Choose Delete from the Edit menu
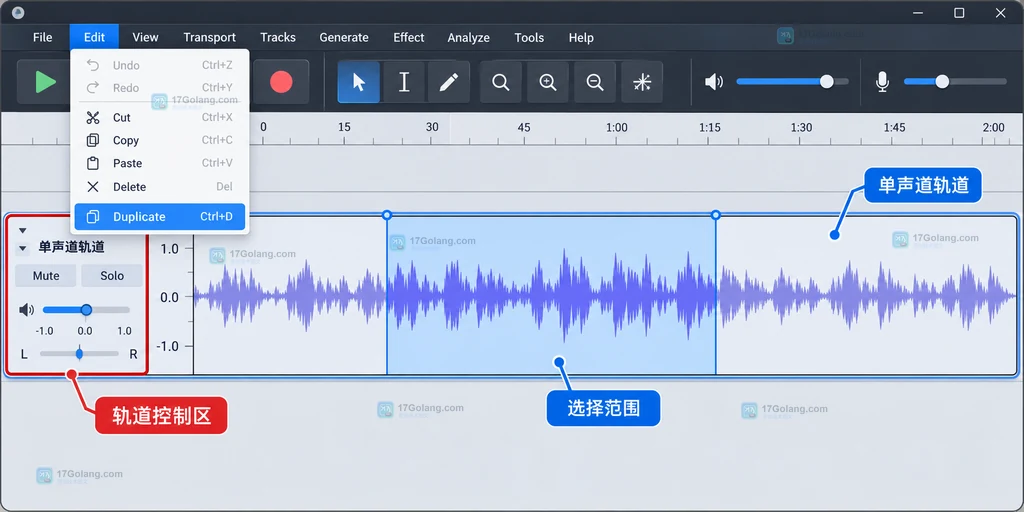 (x=160, y=187)
